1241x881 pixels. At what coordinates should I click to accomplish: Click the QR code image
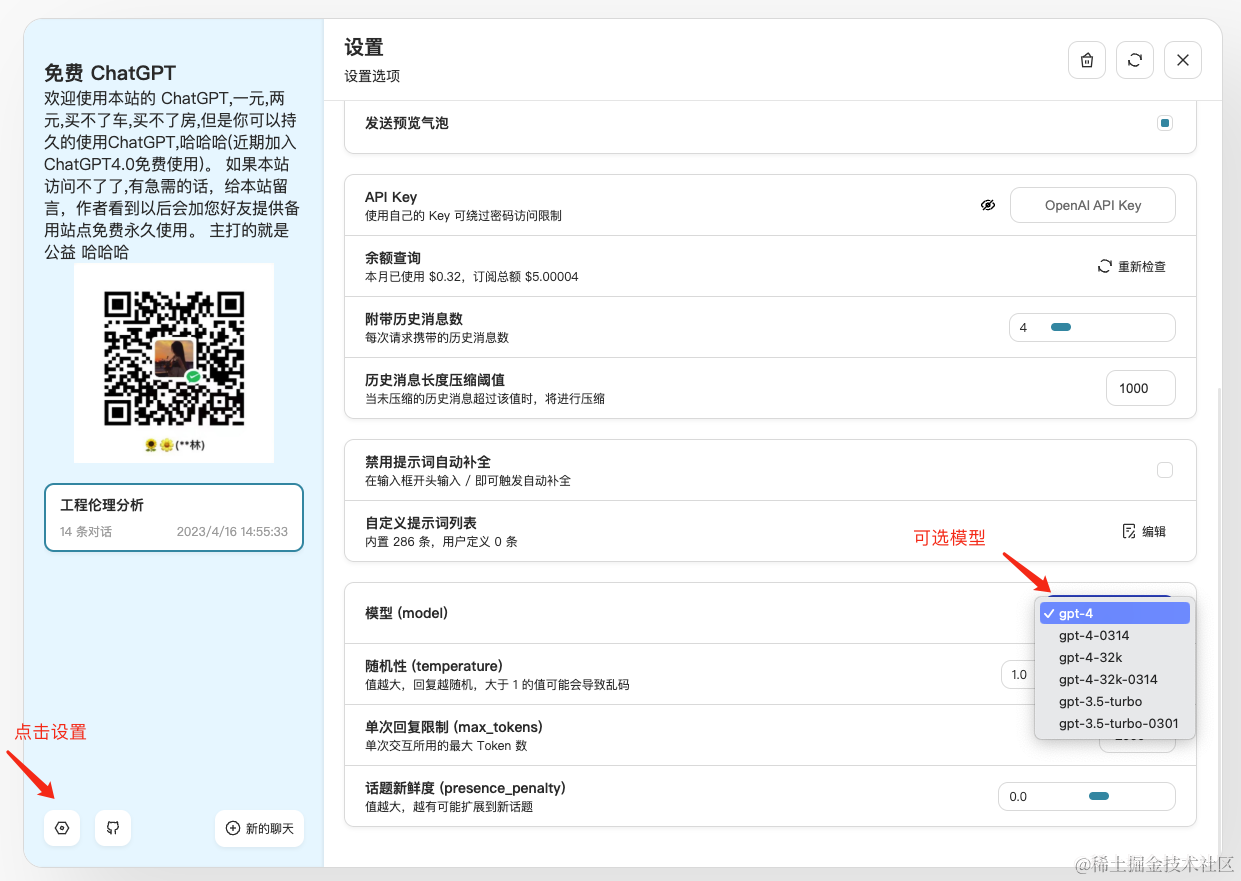coord(174,363)
